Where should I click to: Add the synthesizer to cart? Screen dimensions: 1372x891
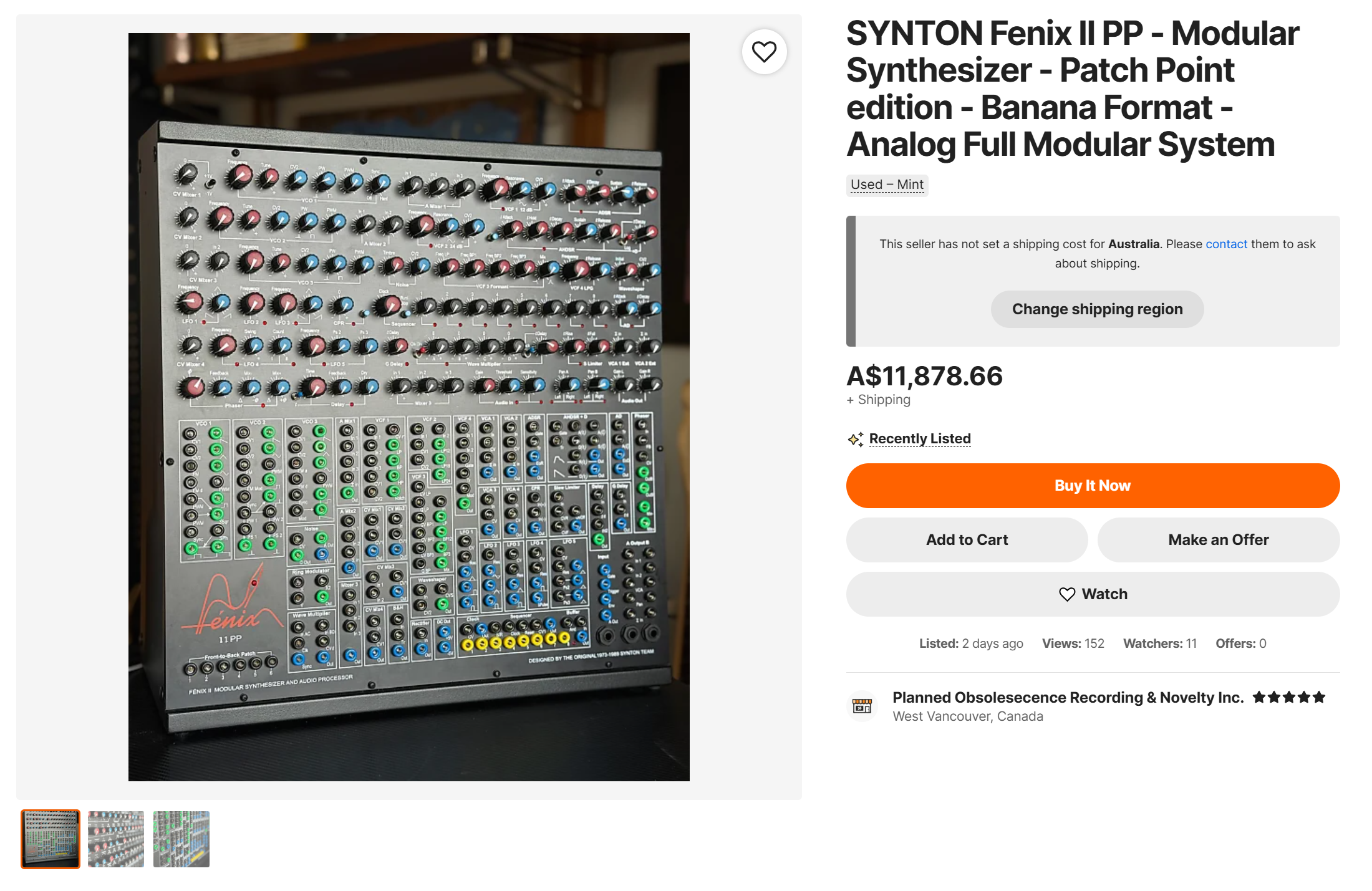(x=967, y=540)
